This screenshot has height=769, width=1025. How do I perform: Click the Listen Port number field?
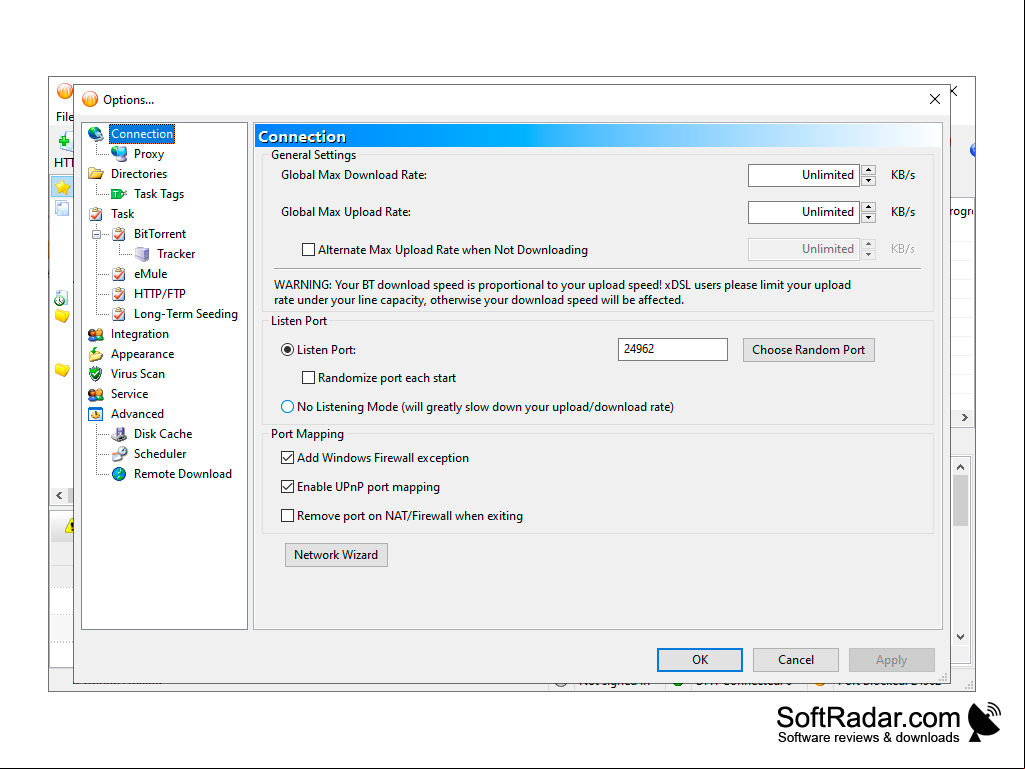pyautogui.click(x=673, y=349)
